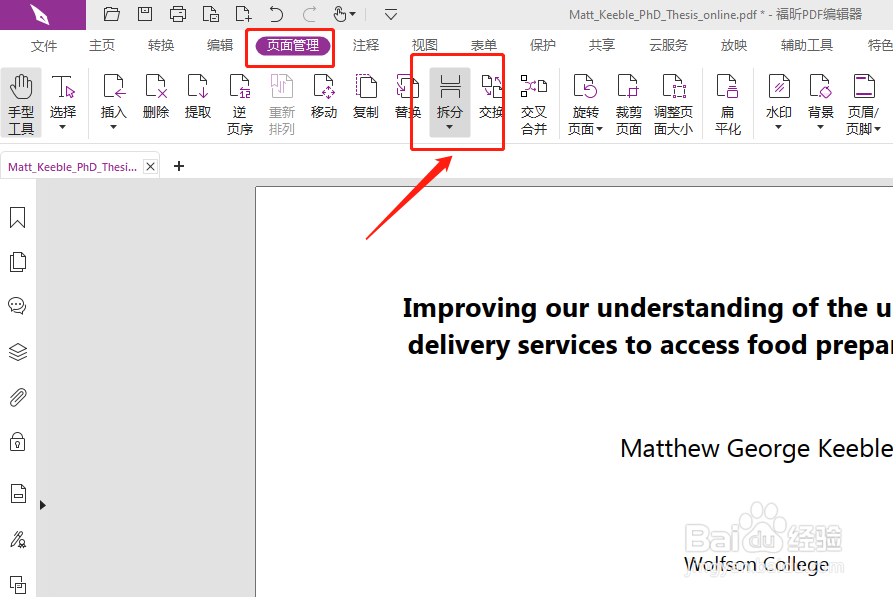Open the 文件 menu

(44, 46)
